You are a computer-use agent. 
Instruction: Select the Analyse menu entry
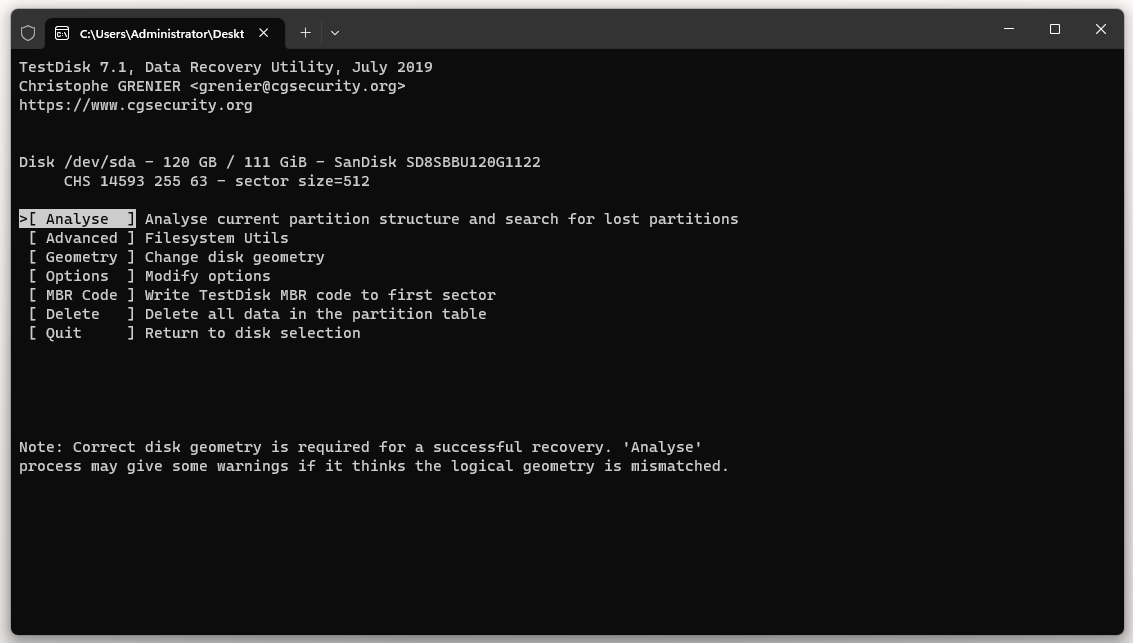77,218
